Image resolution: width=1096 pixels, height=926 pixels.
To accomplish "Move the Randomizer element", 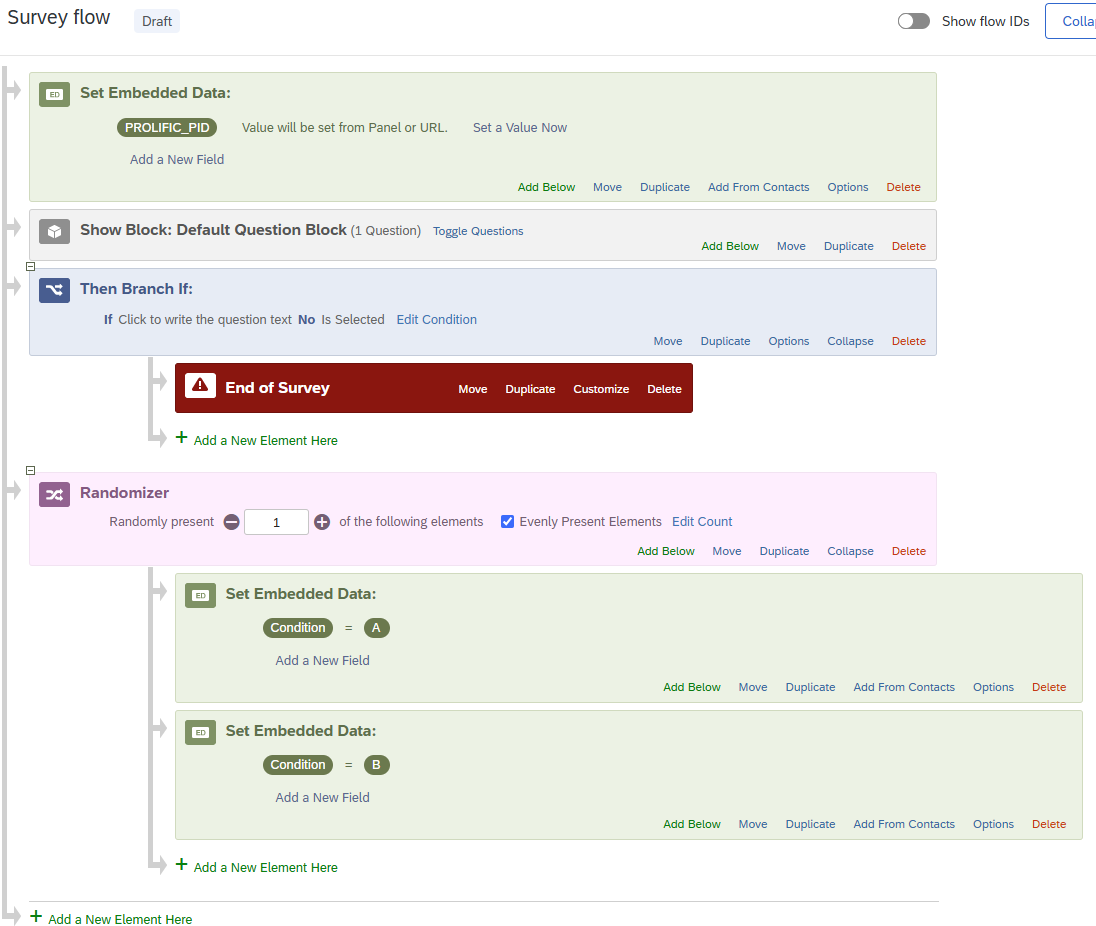I will [x=727, y=551].
